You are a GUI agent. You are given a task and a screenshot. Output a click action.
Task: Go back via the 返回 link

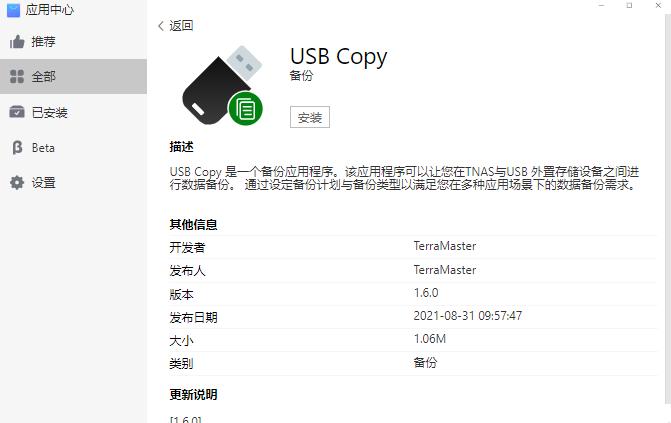(181, 26)
